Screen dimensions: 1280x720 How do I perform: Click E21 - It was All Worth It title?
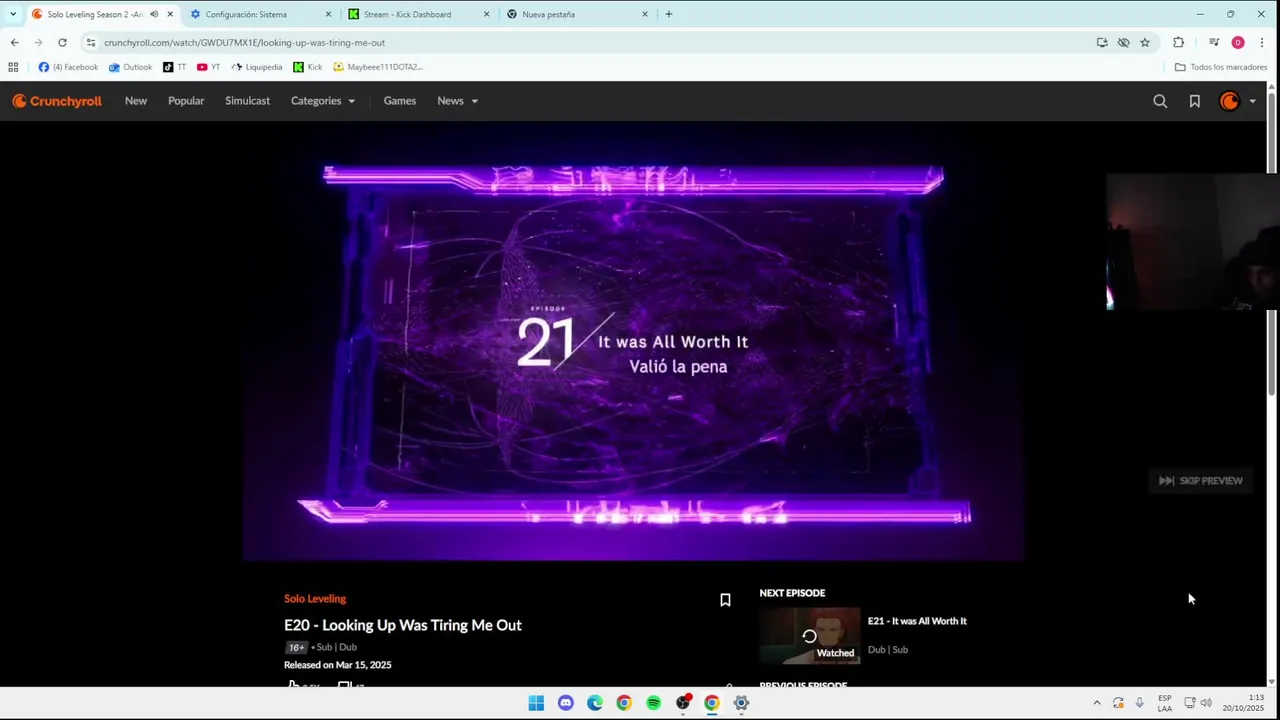[x=917, y=621]
